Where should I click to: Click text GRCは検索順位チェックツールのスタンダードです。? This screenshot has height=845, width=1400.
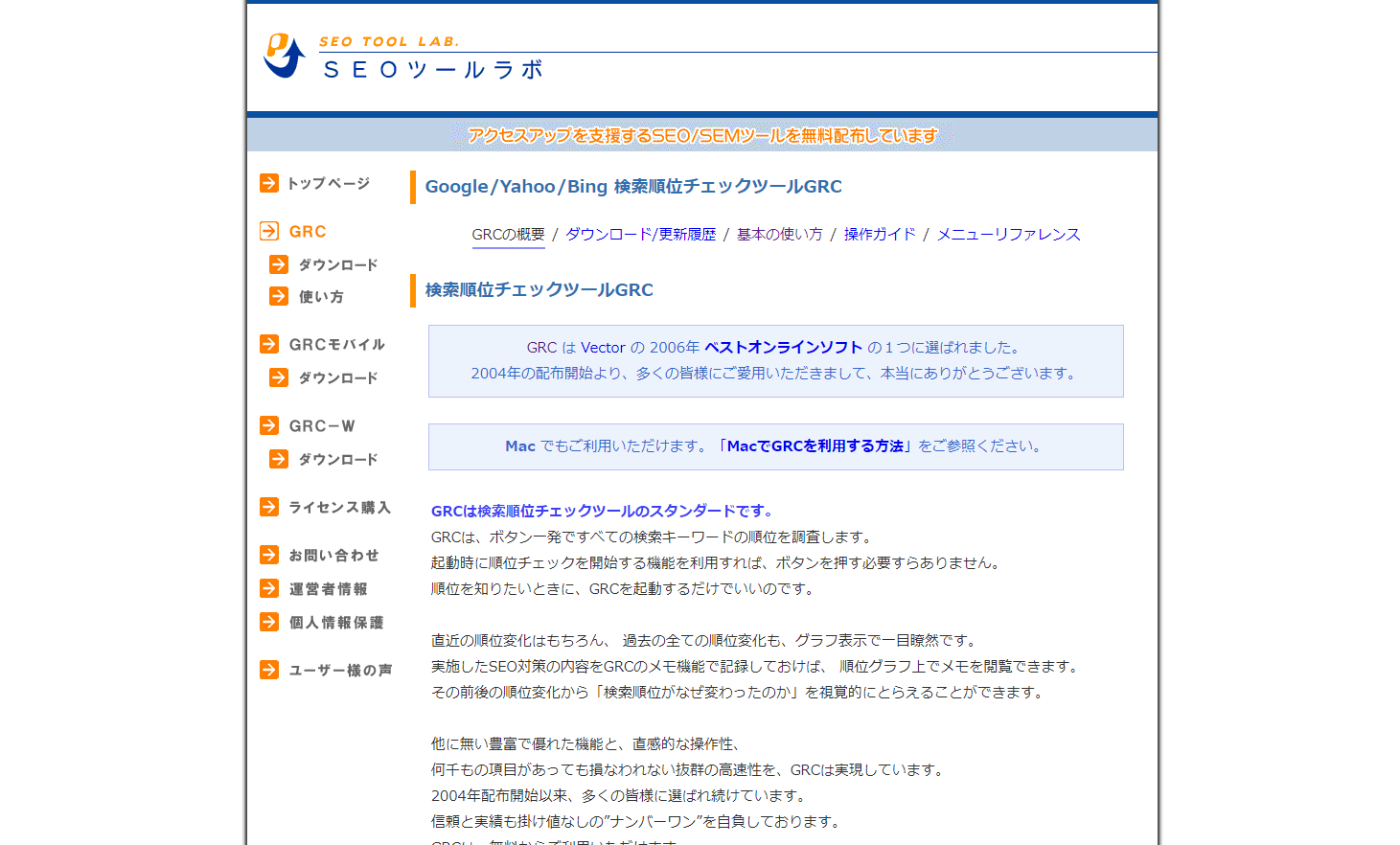[x=605, y=512]
